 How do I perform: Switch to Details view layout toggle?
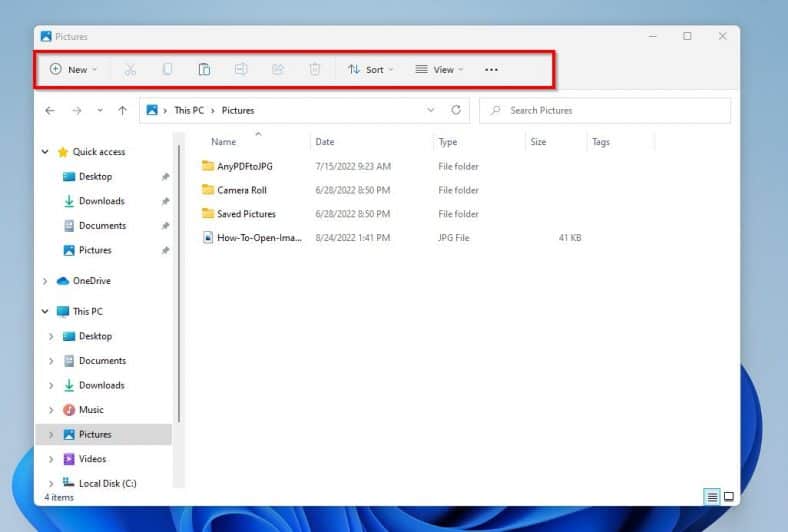tap(712, 497)
